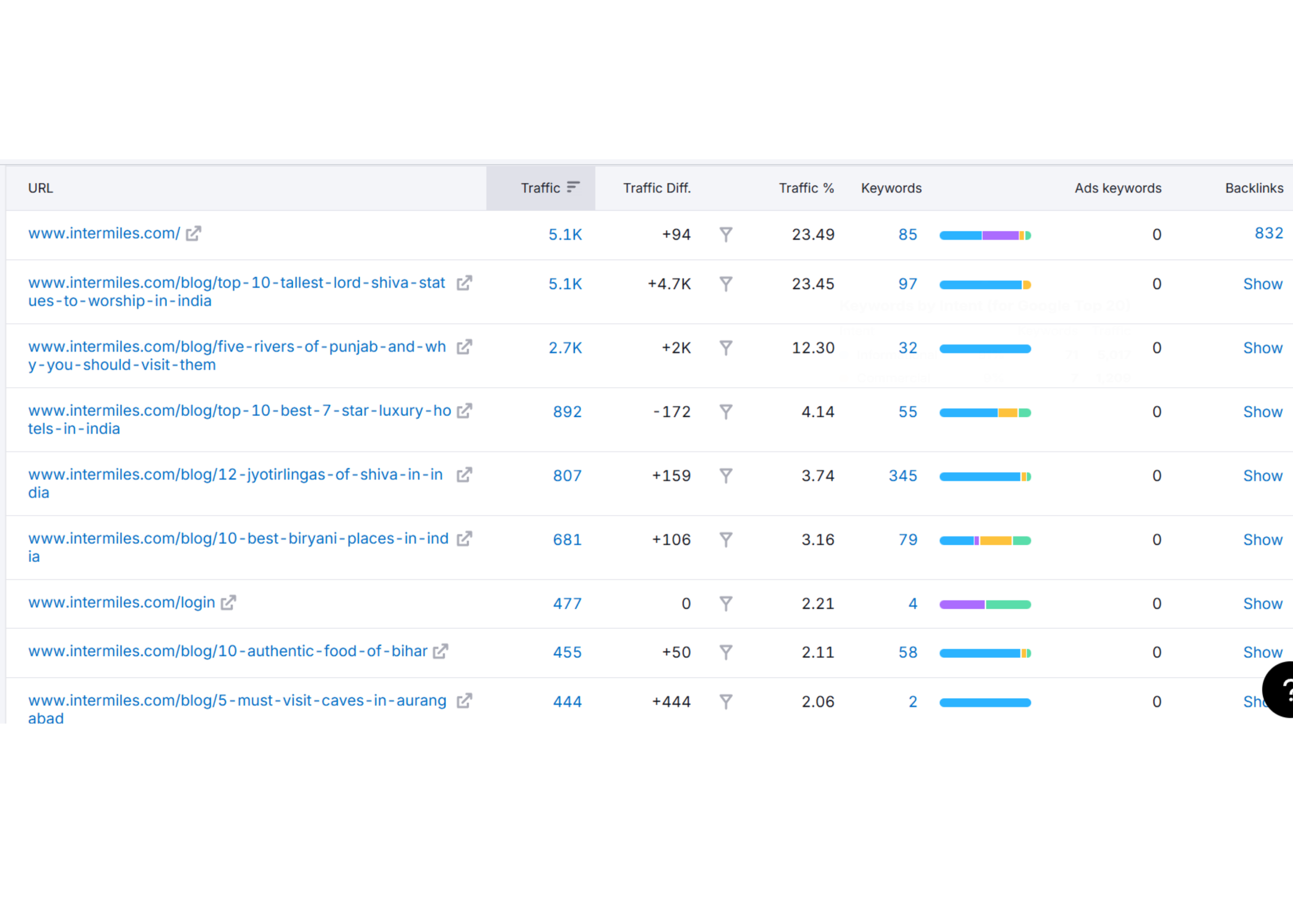Open external link icon for tallest-lord-shiva-statues URL

pos(464,283)
